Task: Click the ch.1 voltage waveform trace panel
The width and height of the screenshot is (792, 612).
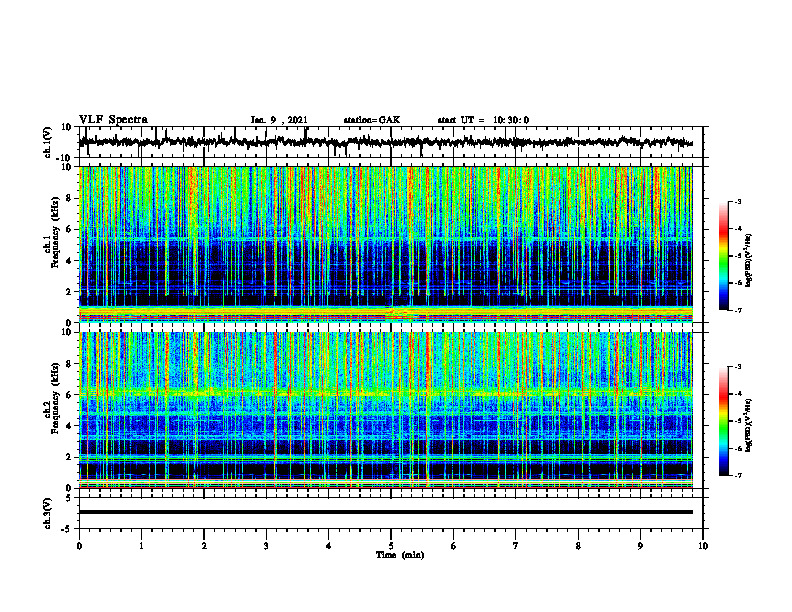Action: tap(391, 142)
